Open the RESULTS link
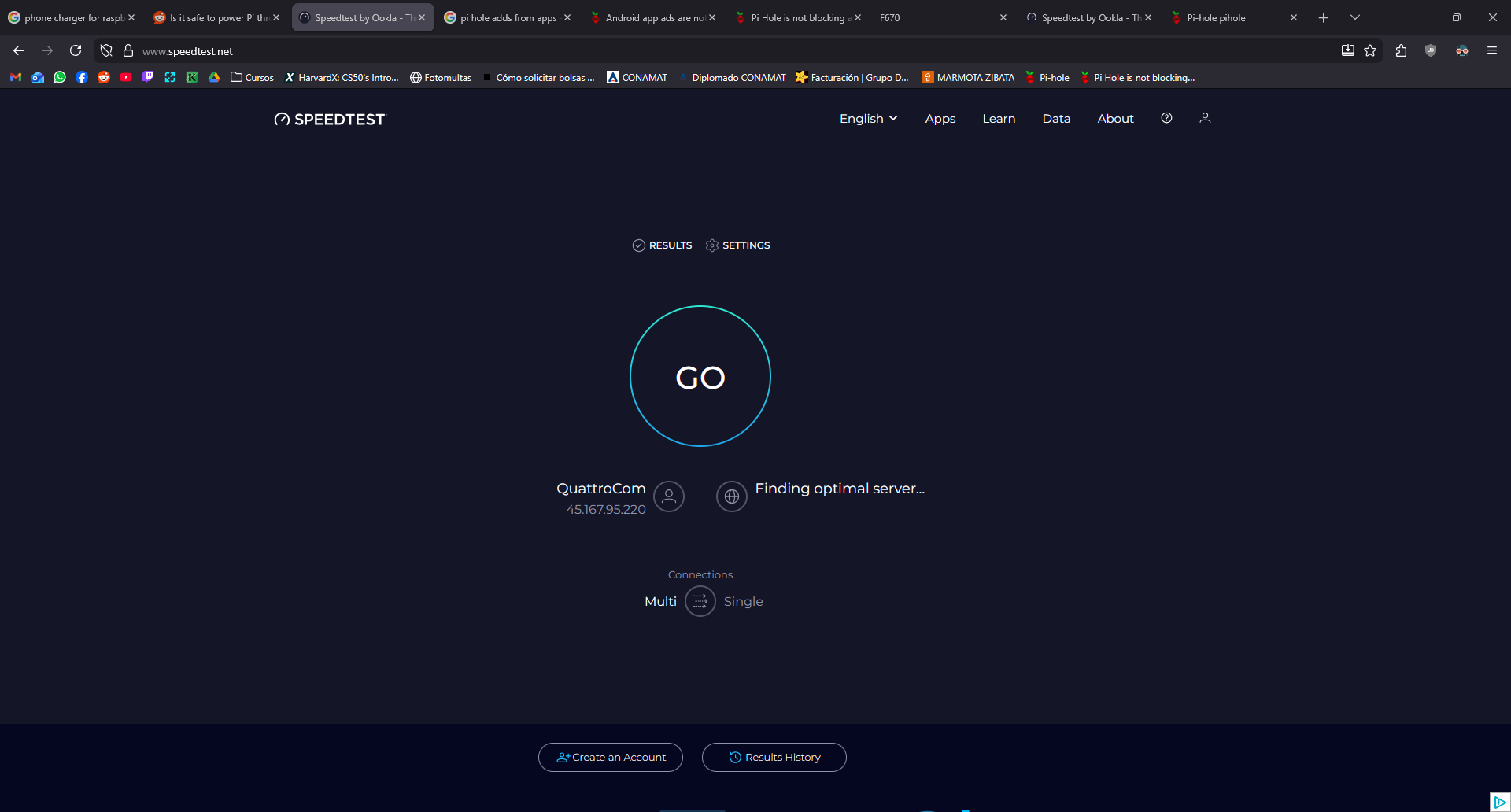1511x812 pixels. 662,245
